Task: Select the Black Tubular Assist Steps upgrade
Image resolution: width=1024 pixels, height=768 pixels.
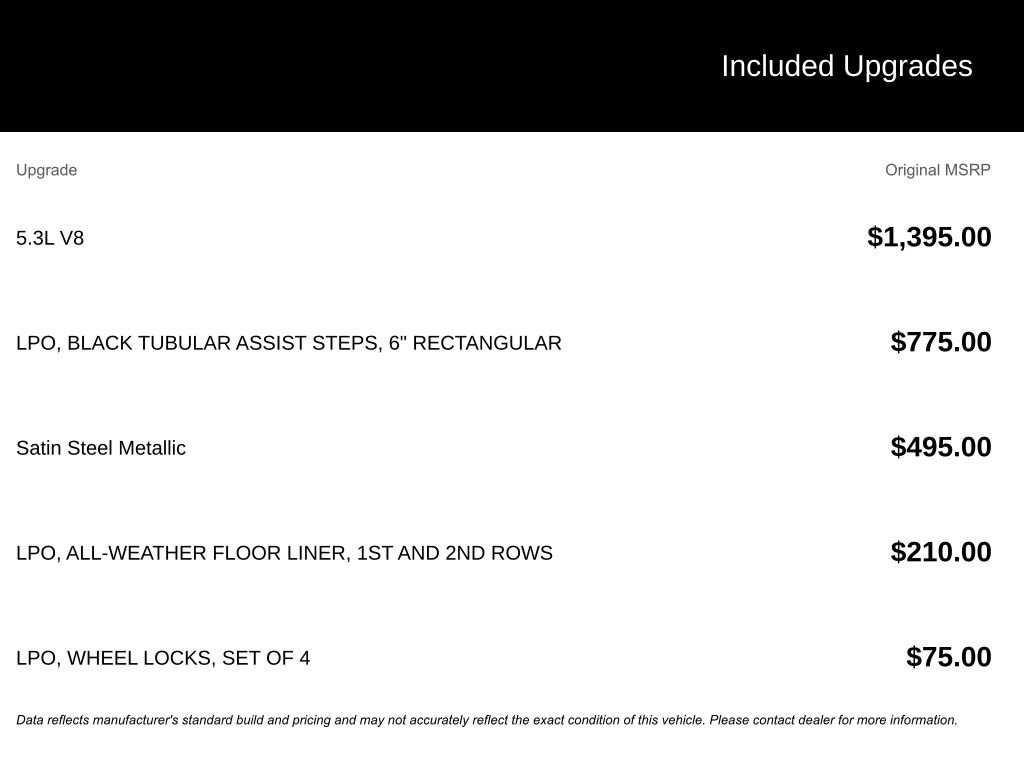Action: [x=288, y=343]
